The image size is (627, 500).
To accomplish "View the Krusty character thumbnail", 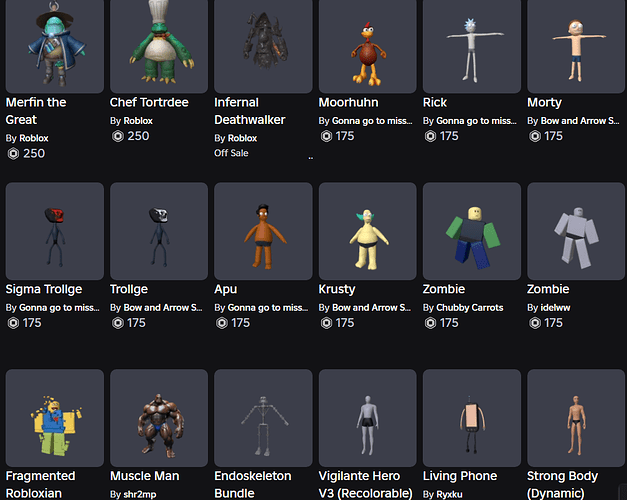I will 367,231.
